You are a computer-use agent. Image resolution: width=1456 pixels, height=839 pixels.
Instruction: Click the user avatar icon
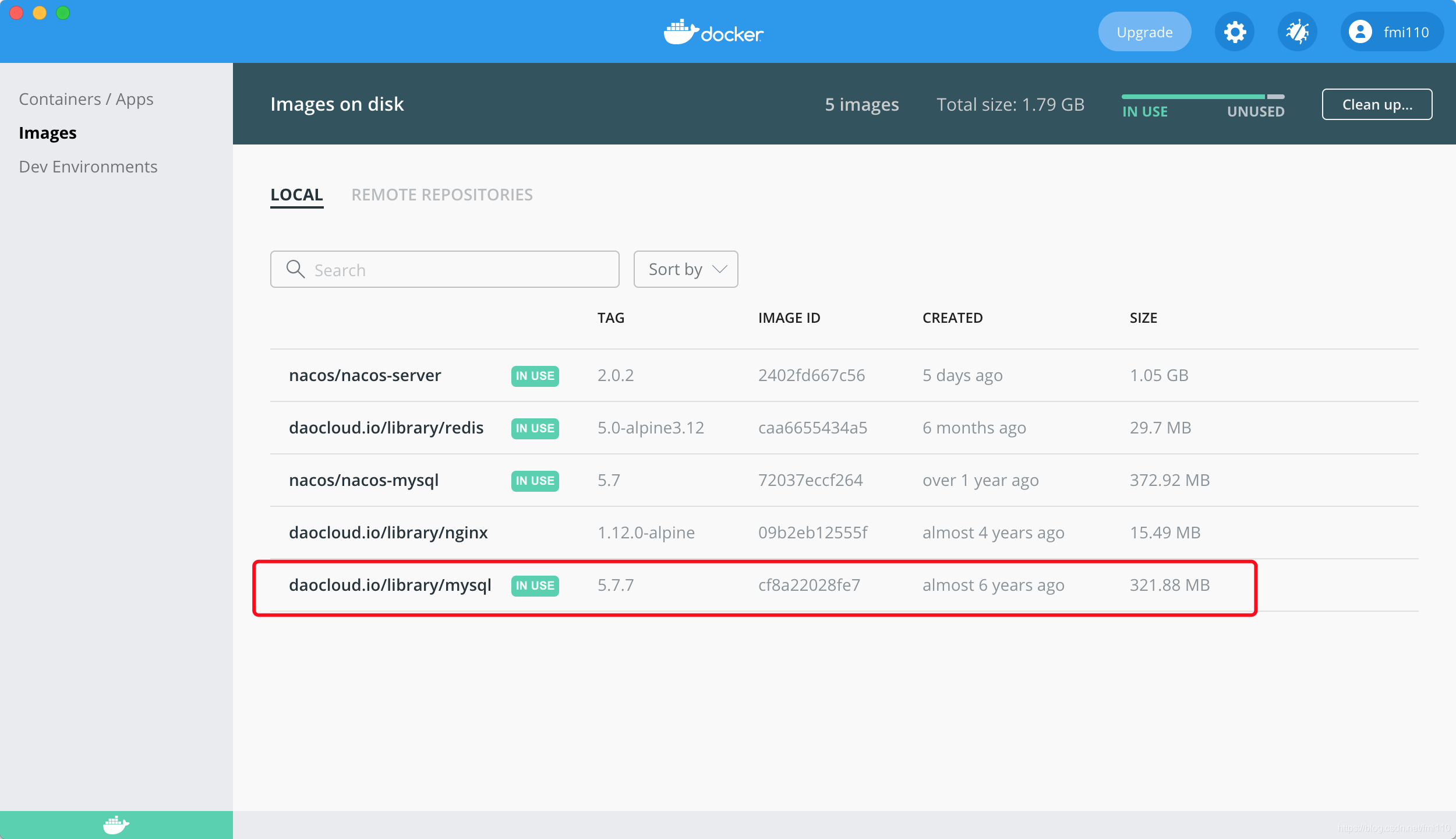click(1360, 32)
